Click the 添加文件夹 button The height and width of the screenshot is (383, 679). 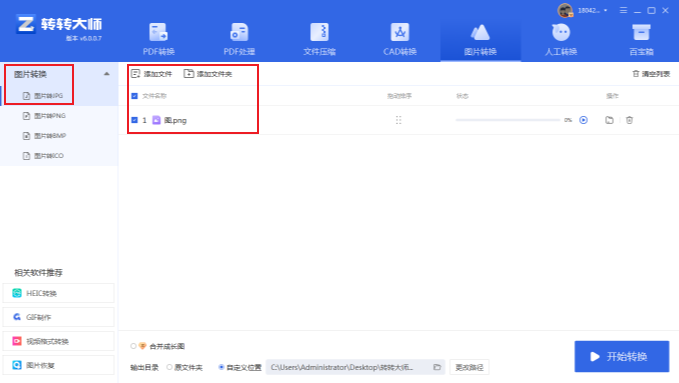click(208, 74)
